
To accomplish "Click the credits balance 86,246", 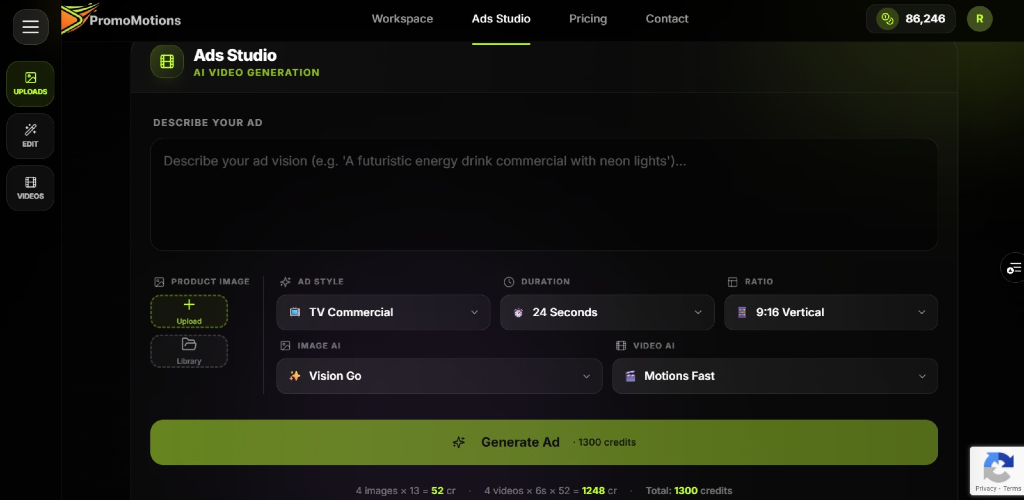I will [910, 19].
